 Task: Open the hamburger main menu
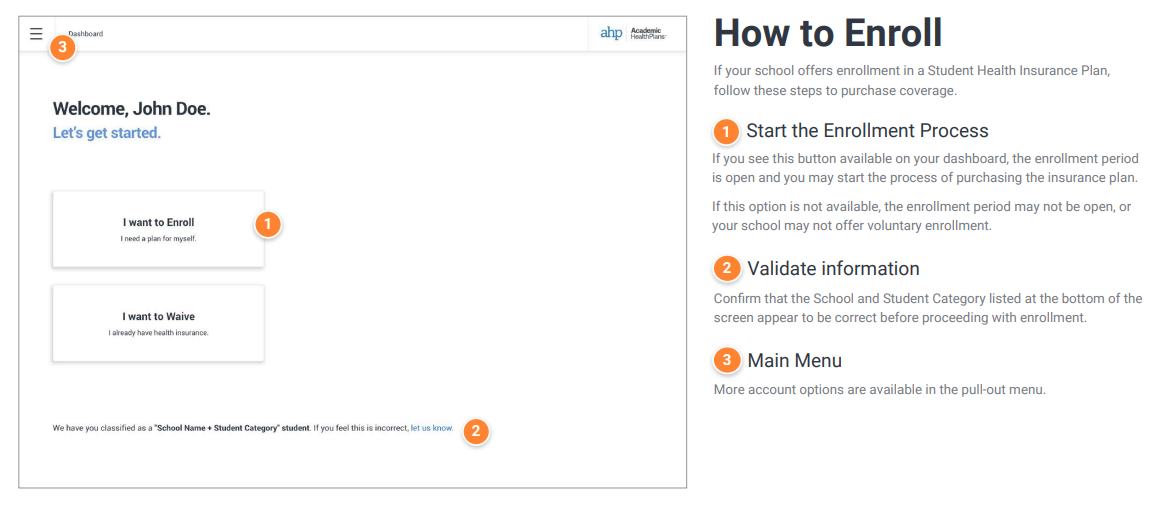(x=36, y=33)
